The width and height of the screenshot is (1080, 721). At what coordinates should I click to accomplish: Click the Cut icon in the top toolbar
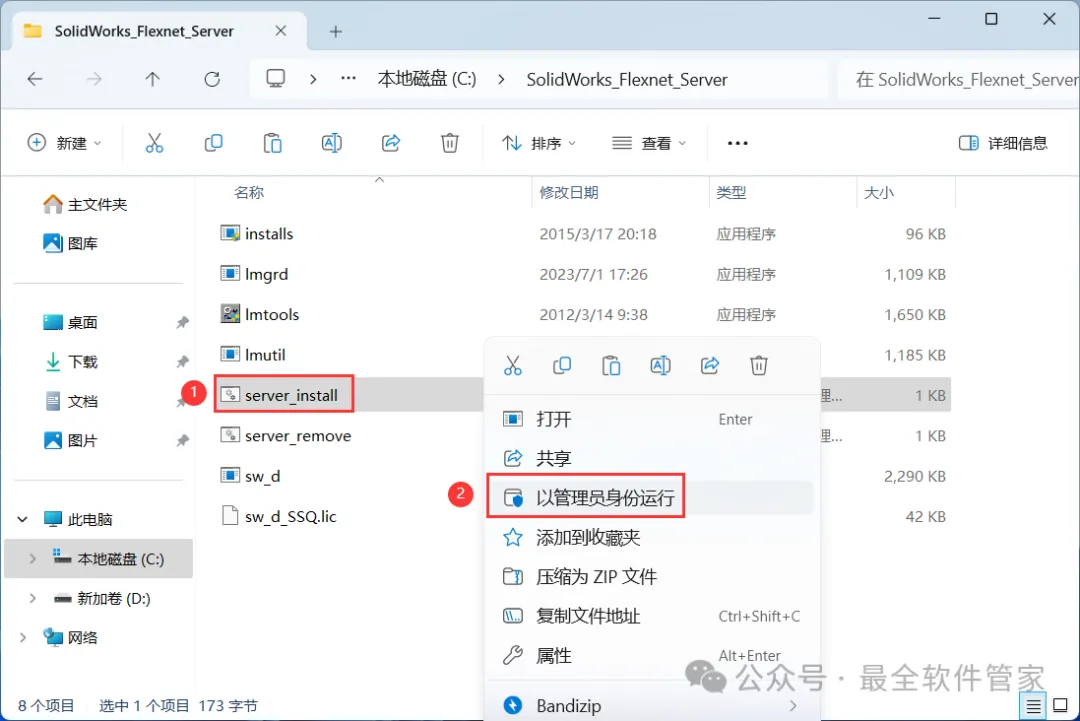click(154, 143)
